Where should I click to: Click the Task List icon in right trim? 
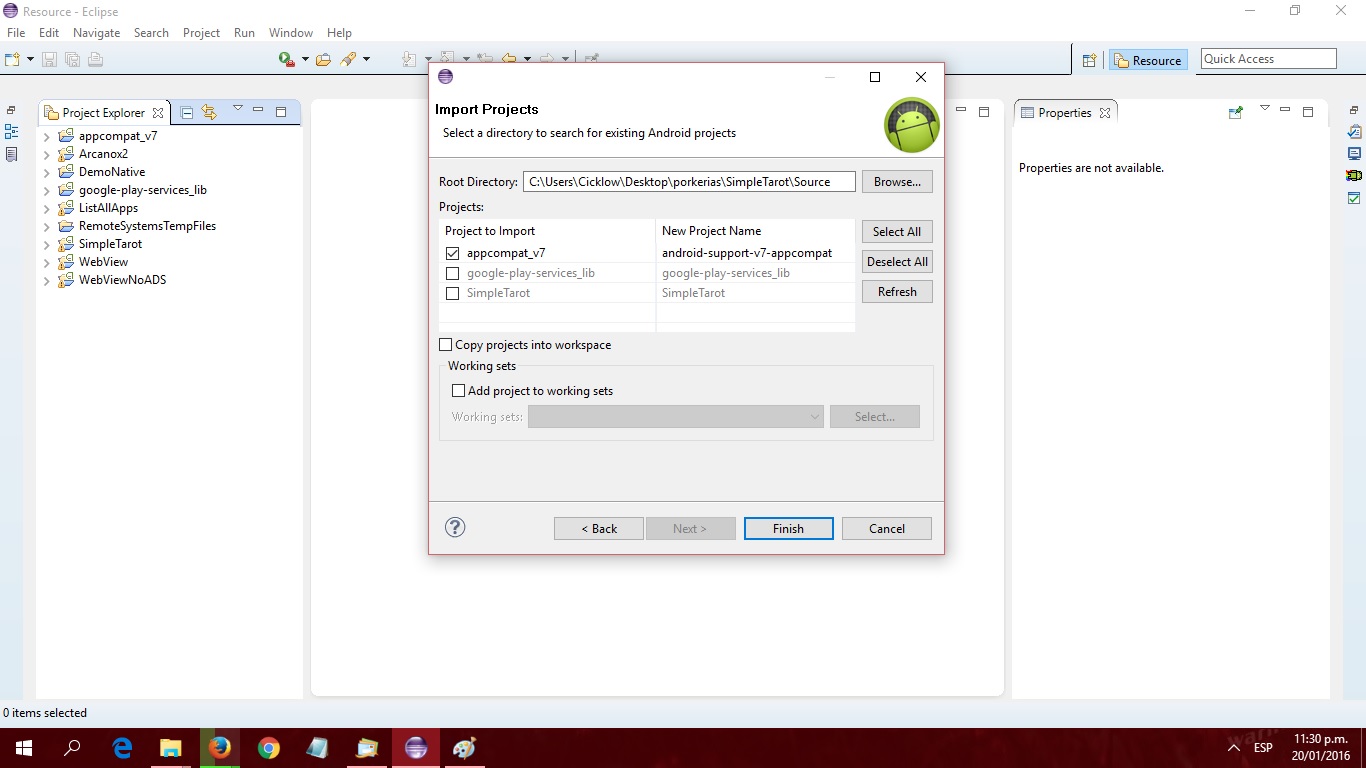click(x=1354, y=132)
